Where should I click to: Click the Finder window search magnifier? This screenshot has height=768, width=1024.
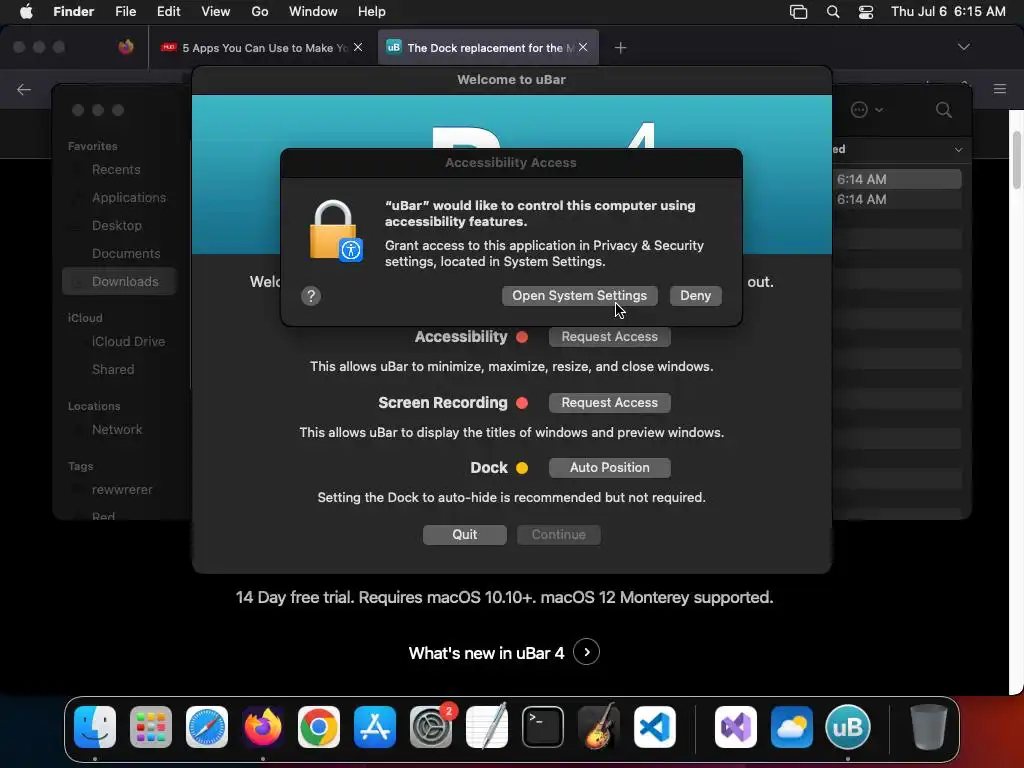944,110
